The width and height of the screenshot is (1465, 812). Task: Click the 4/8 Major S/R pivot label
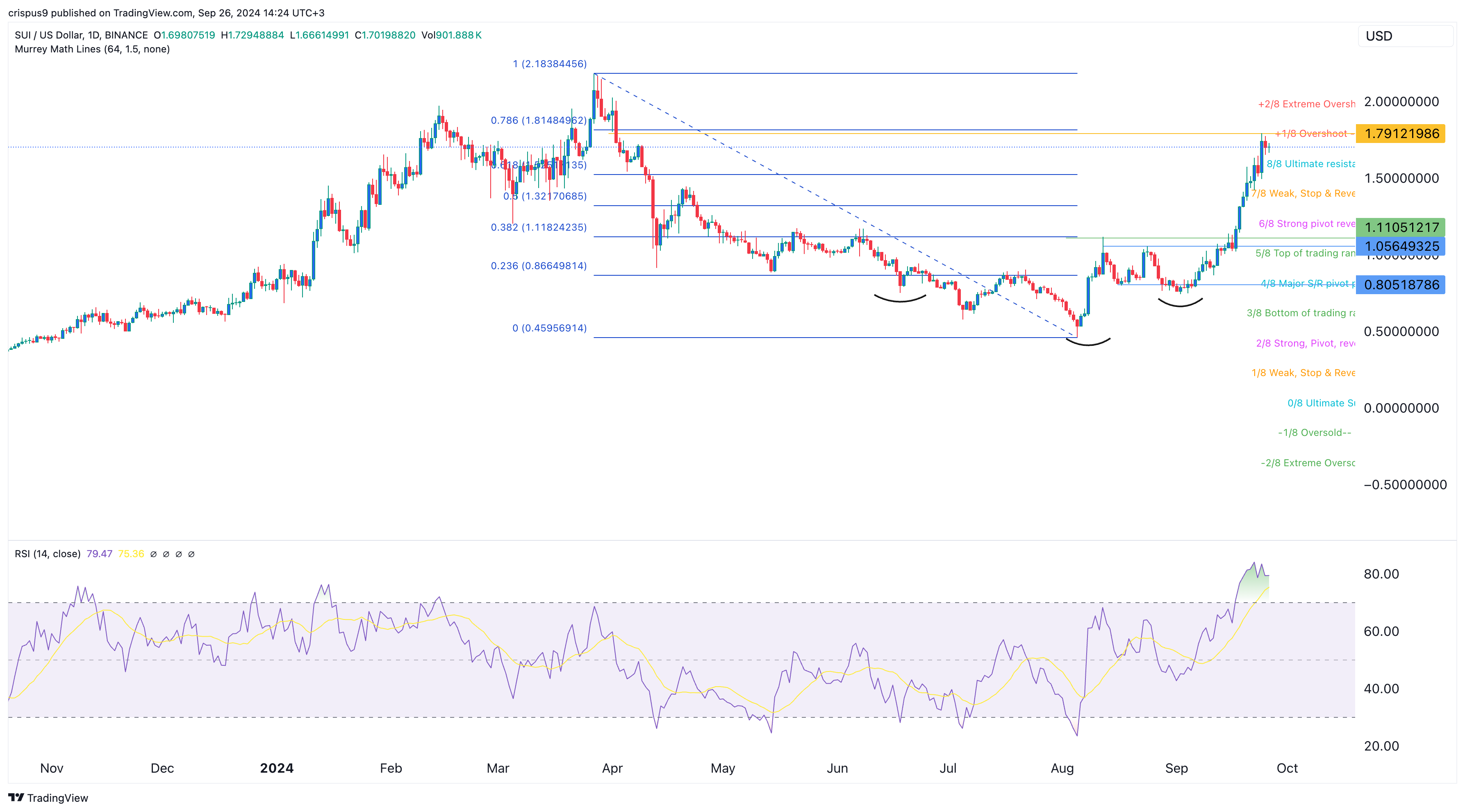pos(1308,283)
